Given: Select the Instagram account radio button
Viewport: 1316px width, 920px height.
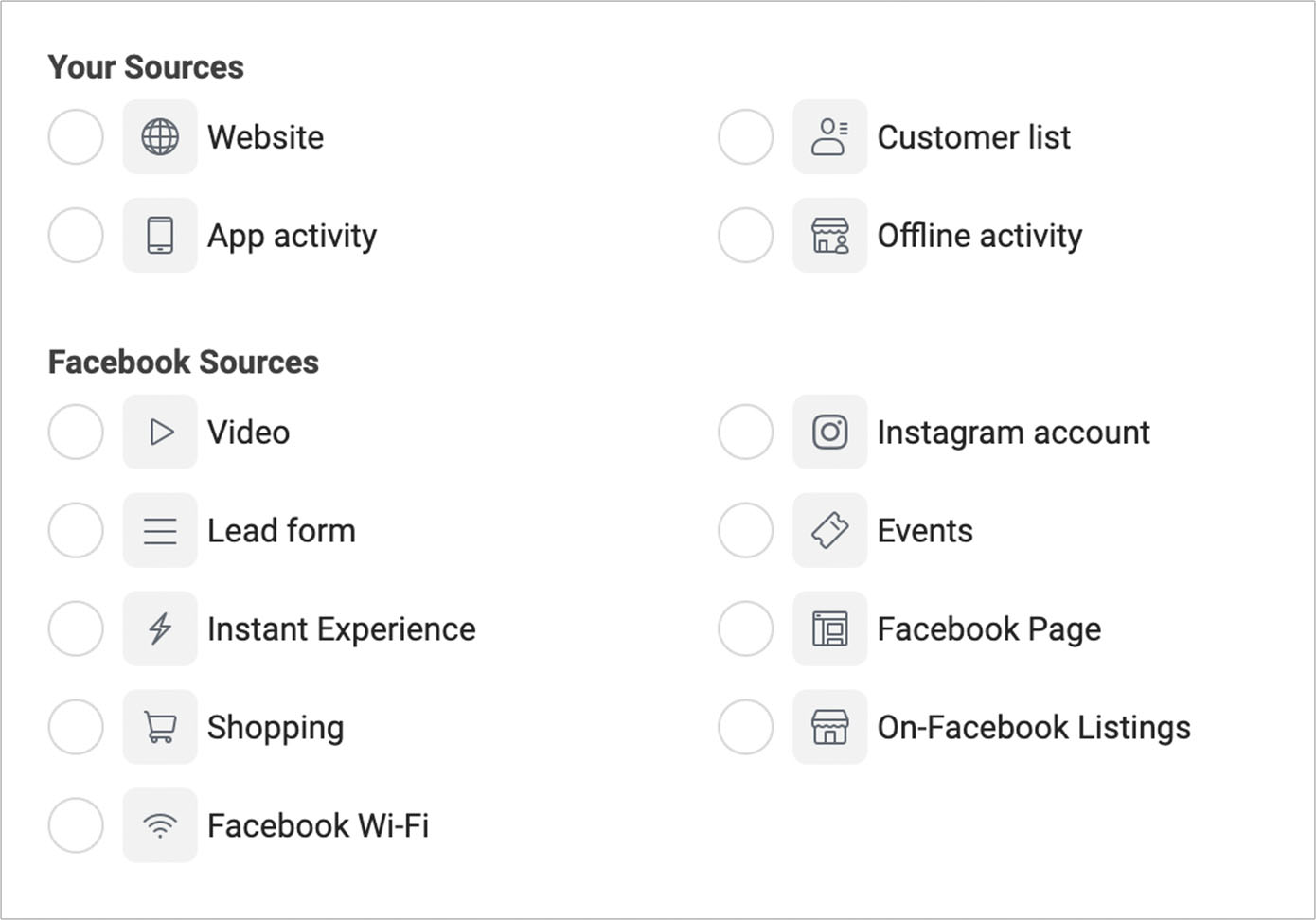Looking at the screenshot, I should pyautogui.click(x=744, y=432).
